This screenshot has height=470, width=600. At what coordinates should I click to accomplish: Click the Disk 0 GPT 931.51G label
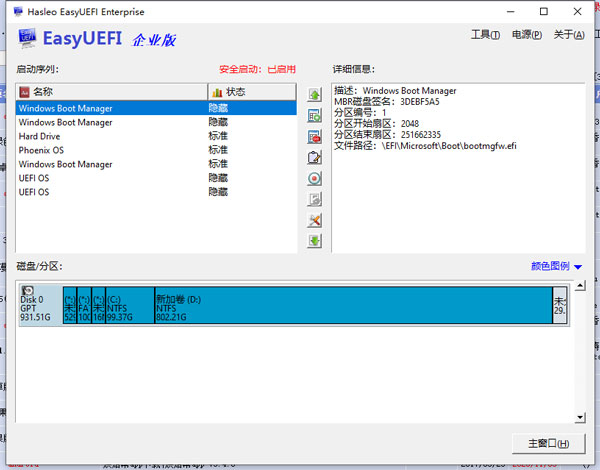[35, 308]
